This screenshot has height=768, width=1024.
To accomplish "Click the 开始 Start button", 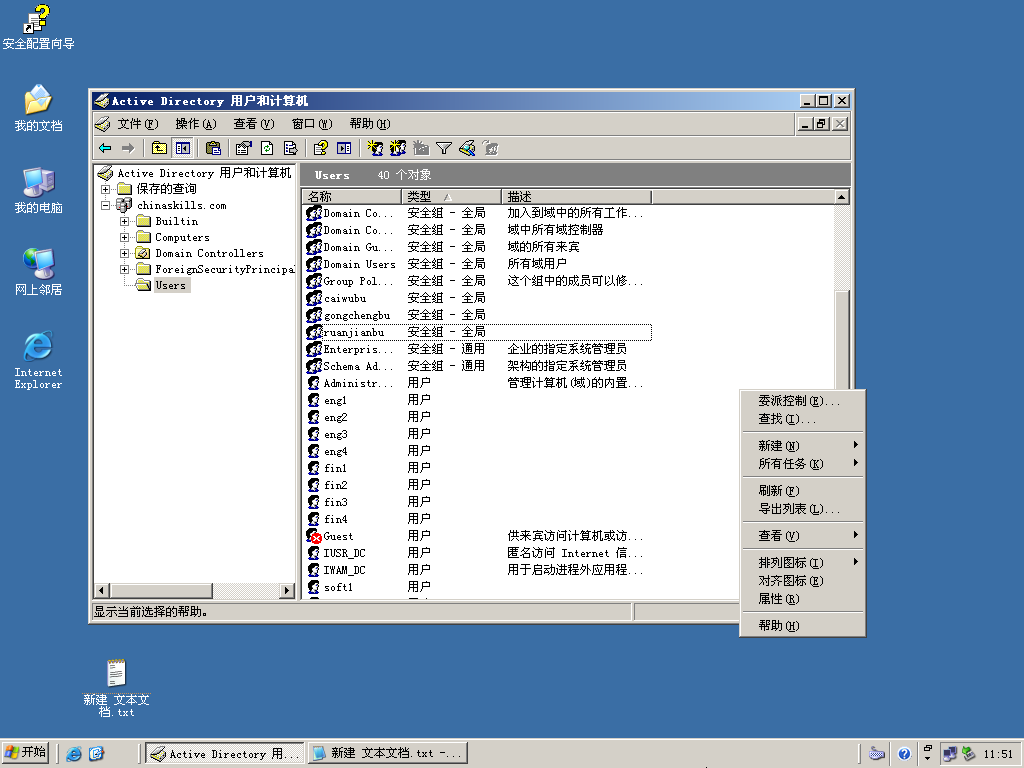I will (25, 753).
